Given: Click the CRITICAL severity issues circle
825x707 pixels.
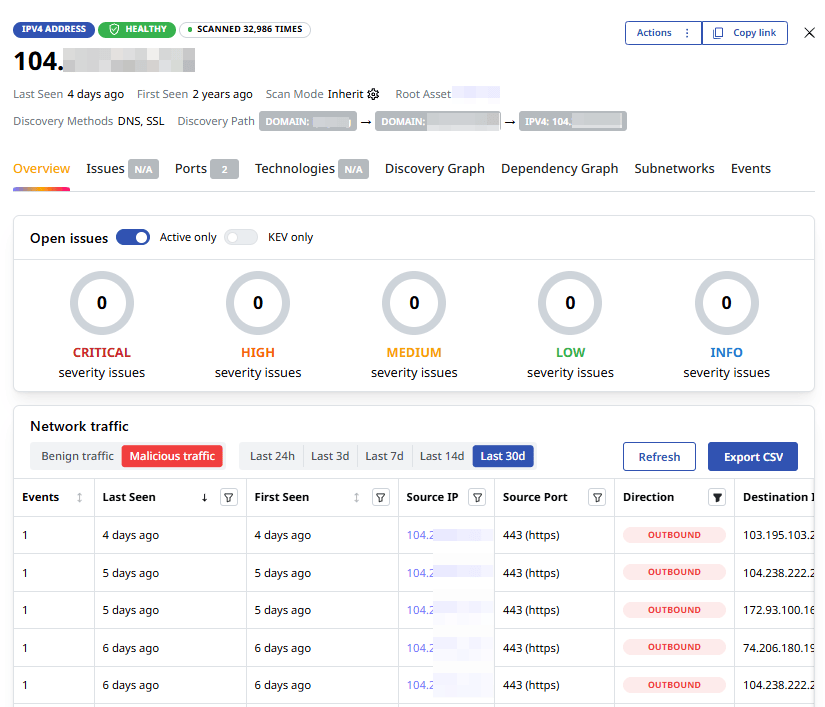Looking at the screenshot, I should pyautogui.click(x=102, y=303).
